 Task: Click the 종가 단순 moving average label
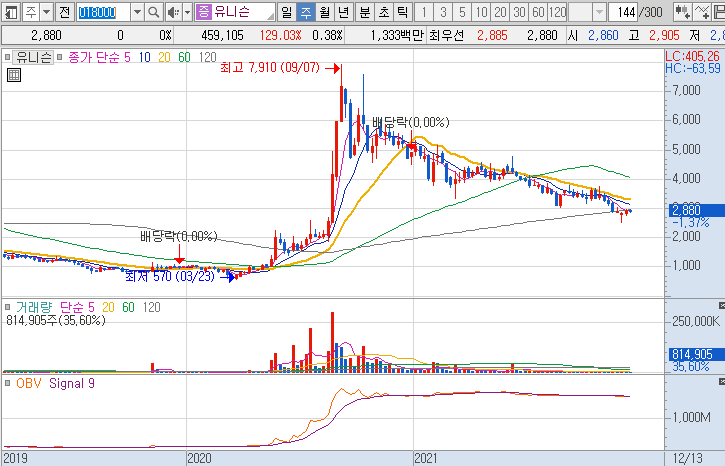coord(94,57)
